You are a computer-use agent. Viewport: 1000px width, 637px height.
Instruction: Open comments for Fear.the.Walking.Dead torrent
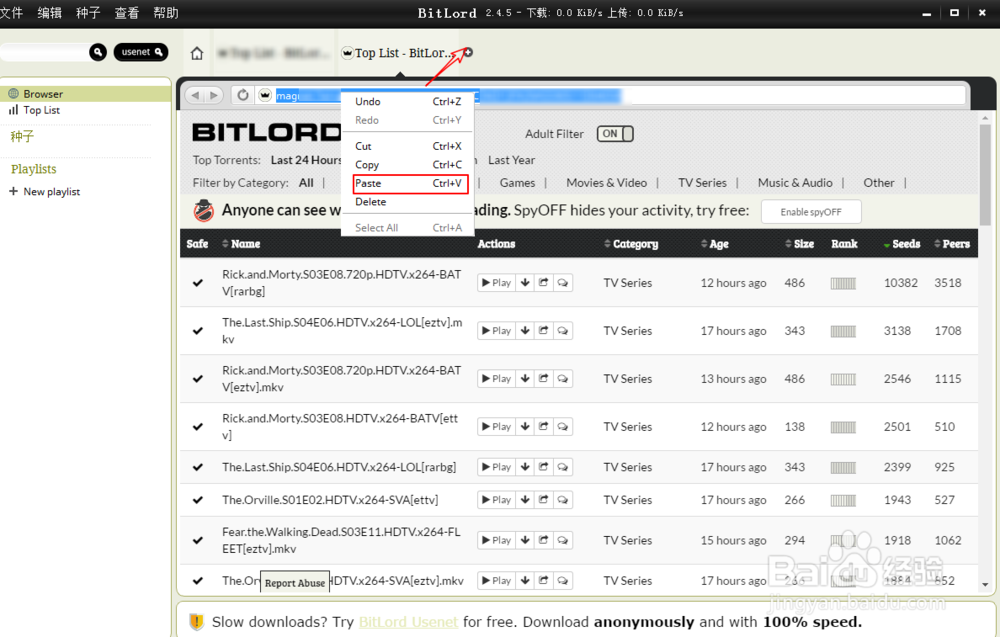click(x=562, y=540)
